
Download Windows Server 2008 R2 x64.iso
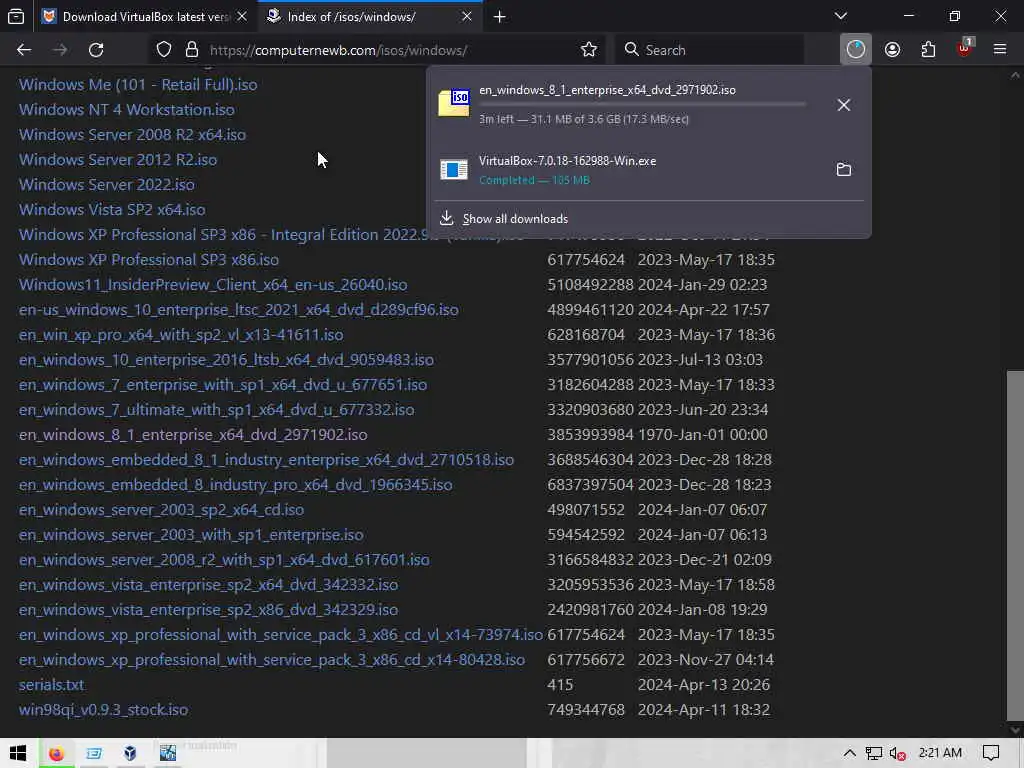(133, 135)
